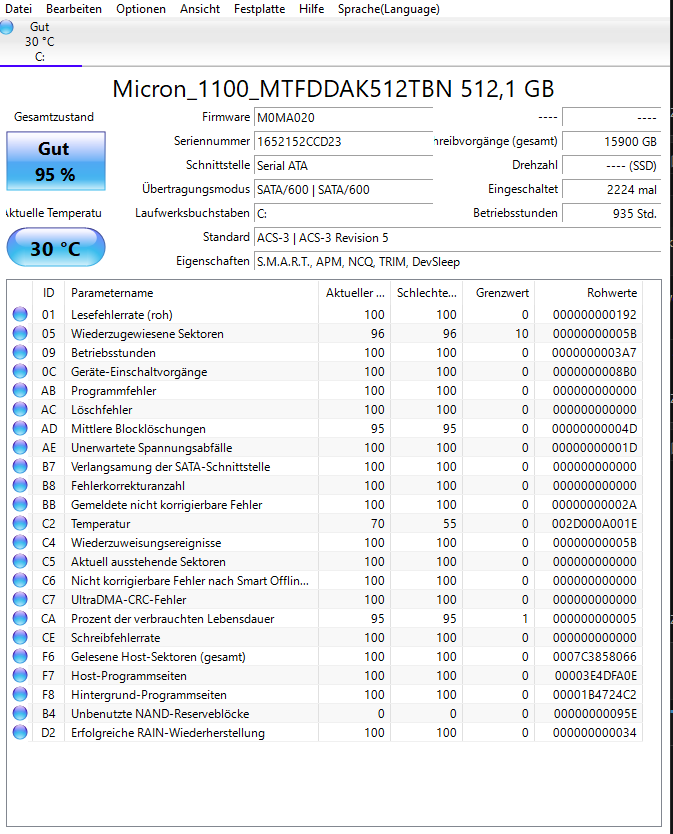673x834 pixels.
Task: Click the status icon for Betriebsstunden row 09
Action: [x=20, y=353]
